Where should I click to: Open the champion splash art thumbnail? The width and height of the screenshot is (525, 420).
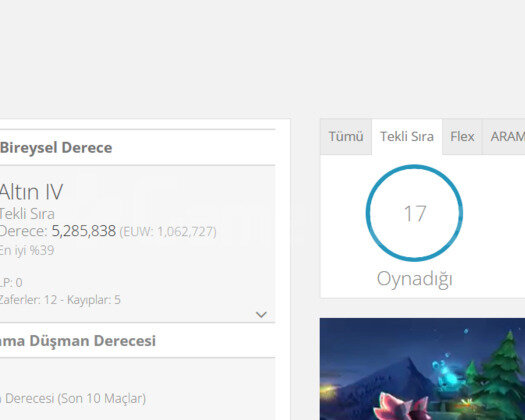(x=422, y=369)
